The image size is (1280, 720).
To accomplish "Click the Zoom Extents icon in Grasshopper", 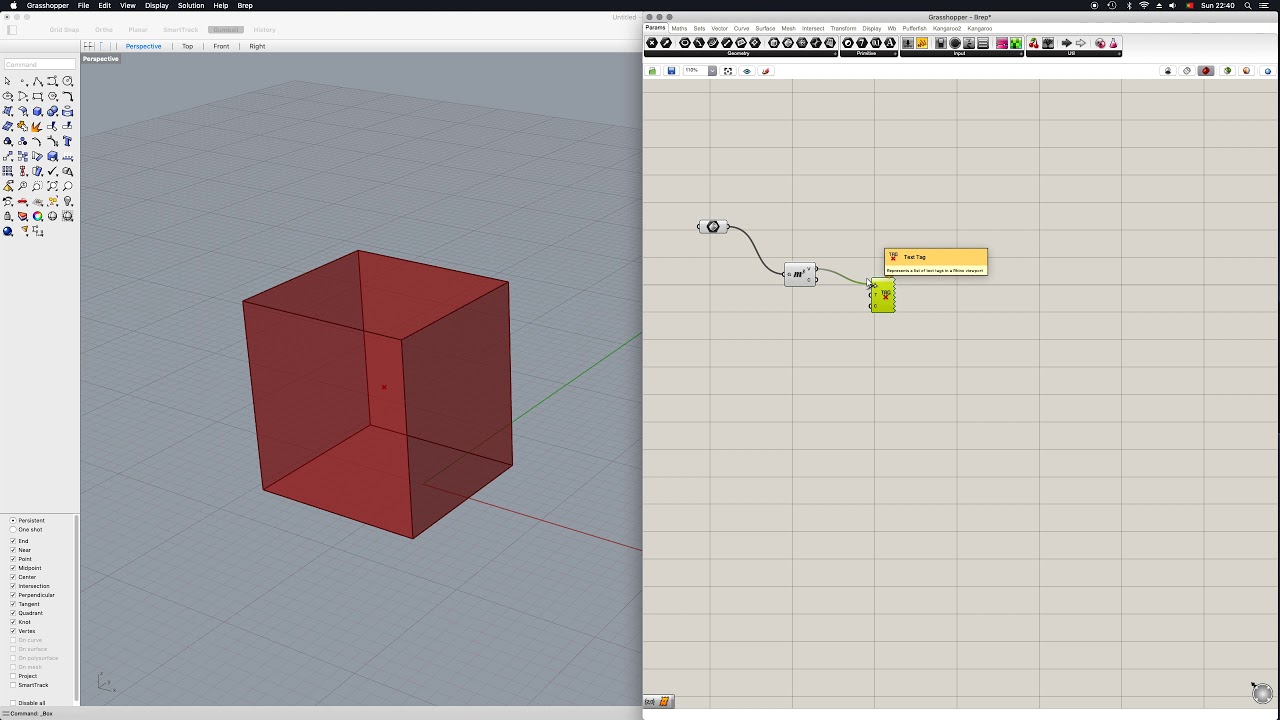I will tap(728, 71).
